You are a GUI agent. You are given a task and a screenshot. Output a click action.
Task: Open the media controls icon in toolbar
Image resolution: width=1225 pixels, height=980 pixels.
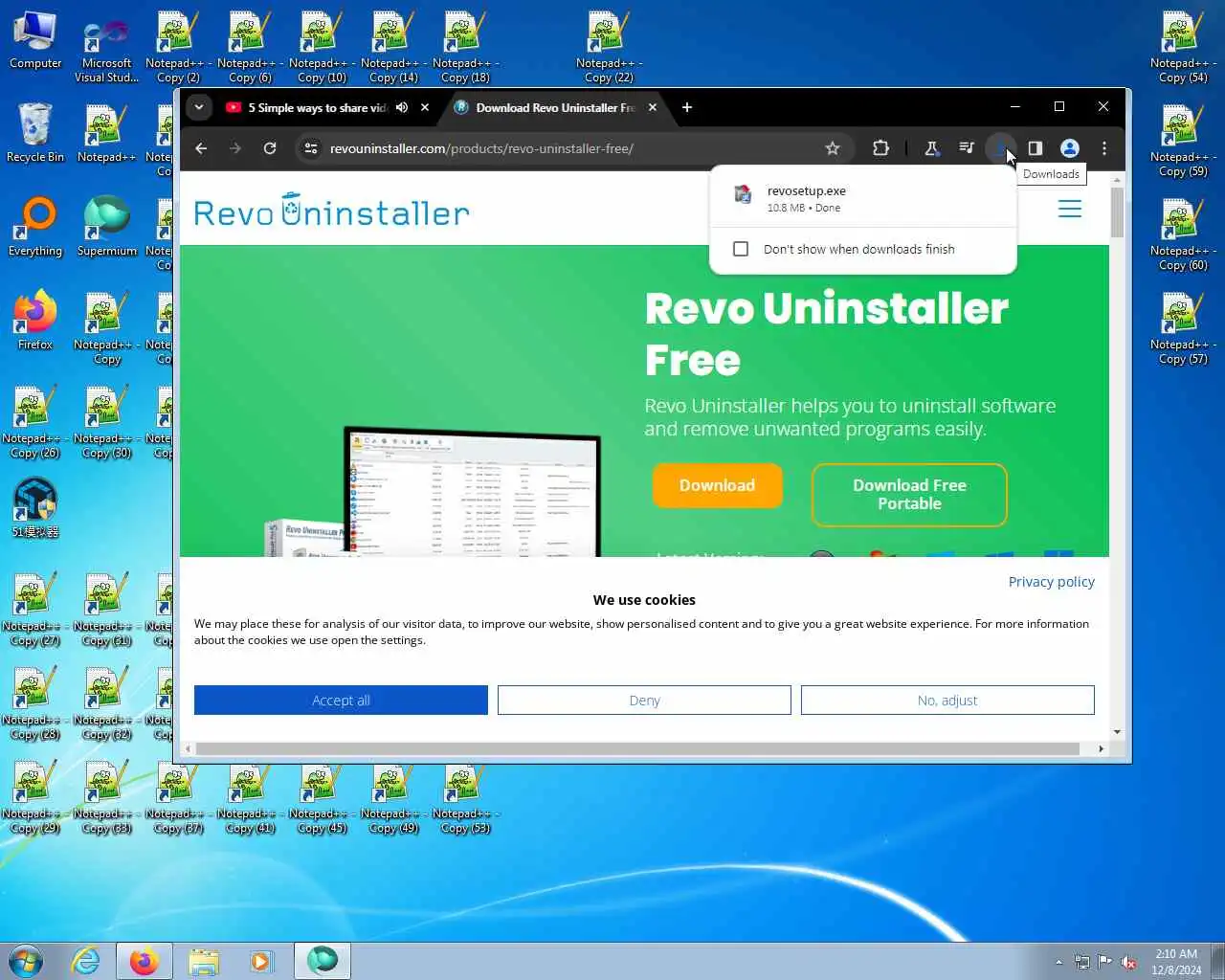click(967, 148)
